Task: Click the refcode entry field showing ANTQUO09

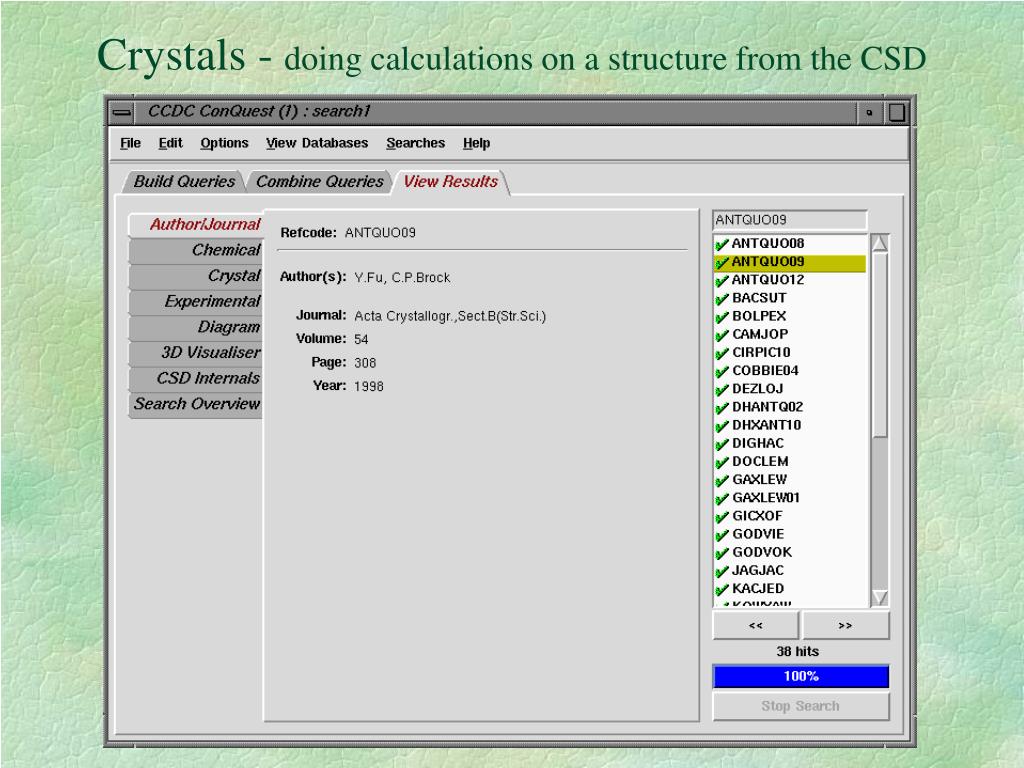Action: (x=789, y=220)
